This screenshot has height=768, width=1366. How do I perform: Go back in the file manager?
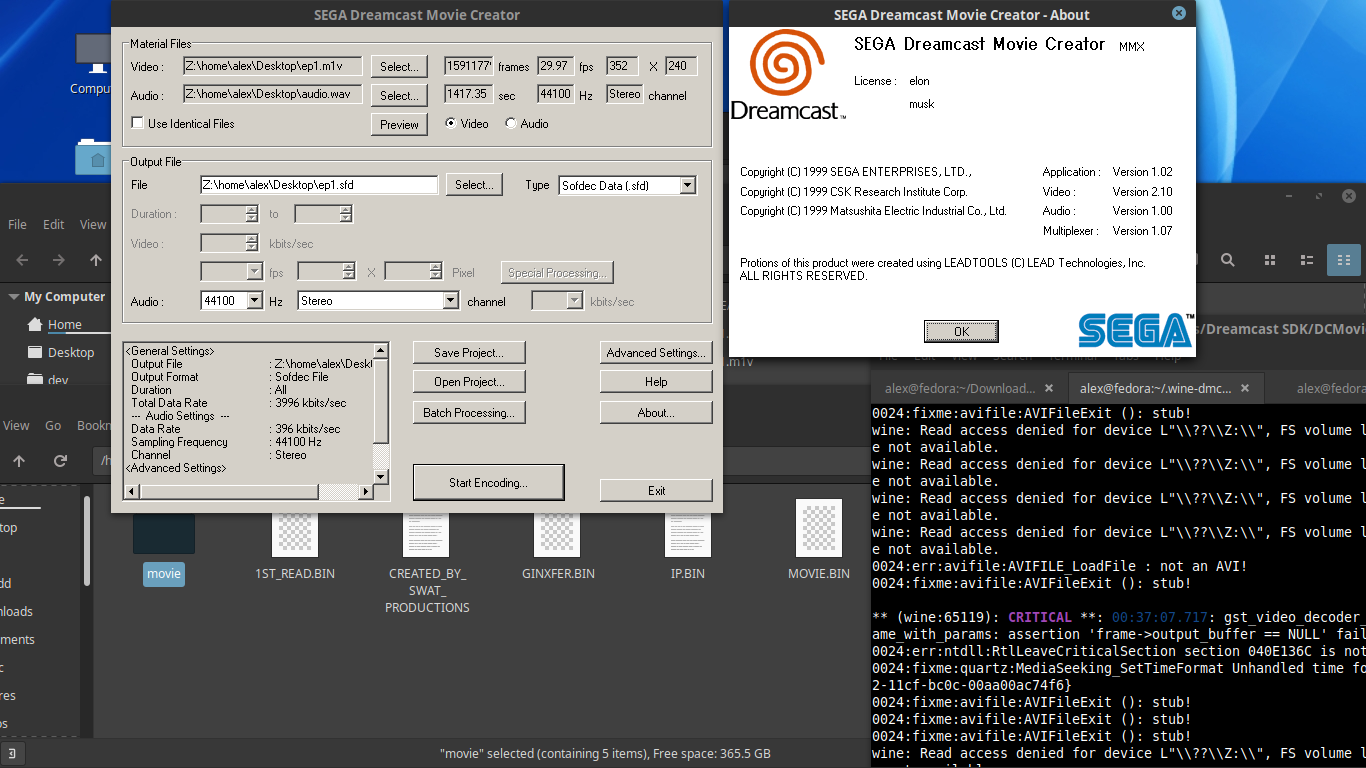tap(22, 260)
